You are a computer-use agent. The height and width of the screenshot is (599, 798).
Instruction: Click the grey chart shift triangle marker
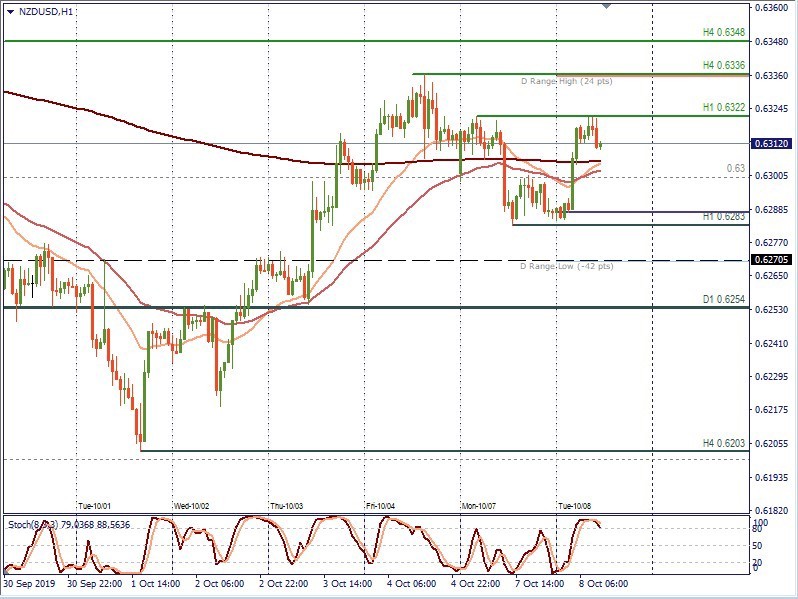coord(606,6)
